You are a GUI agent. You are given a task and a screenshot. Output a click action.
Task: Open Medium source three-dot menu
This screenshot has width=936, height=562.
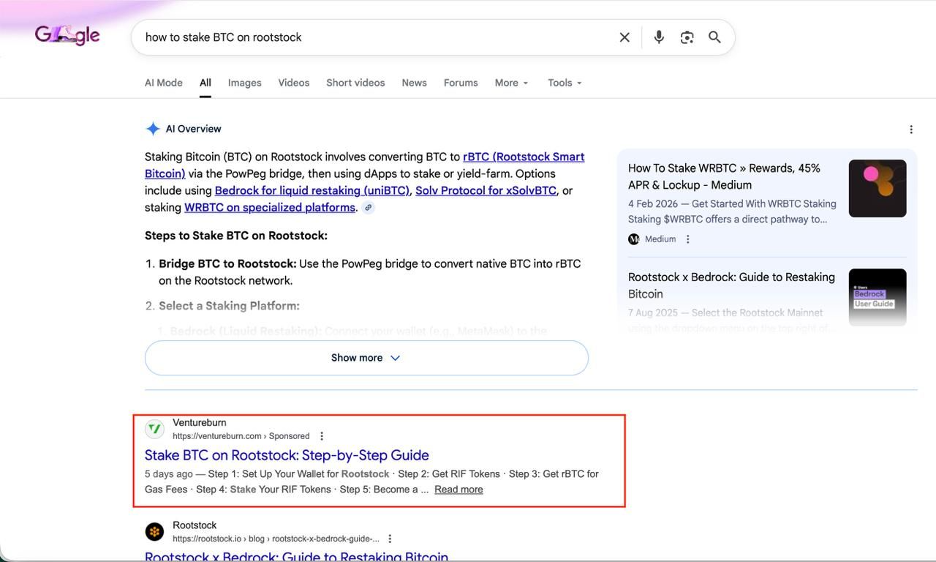[688, 239]
